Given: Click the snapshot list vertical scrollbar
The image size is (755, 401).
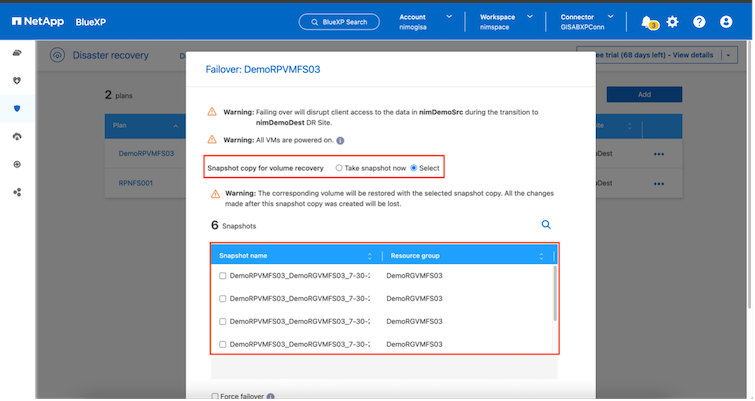Looking at the screenshot, I should click(555, 295).
